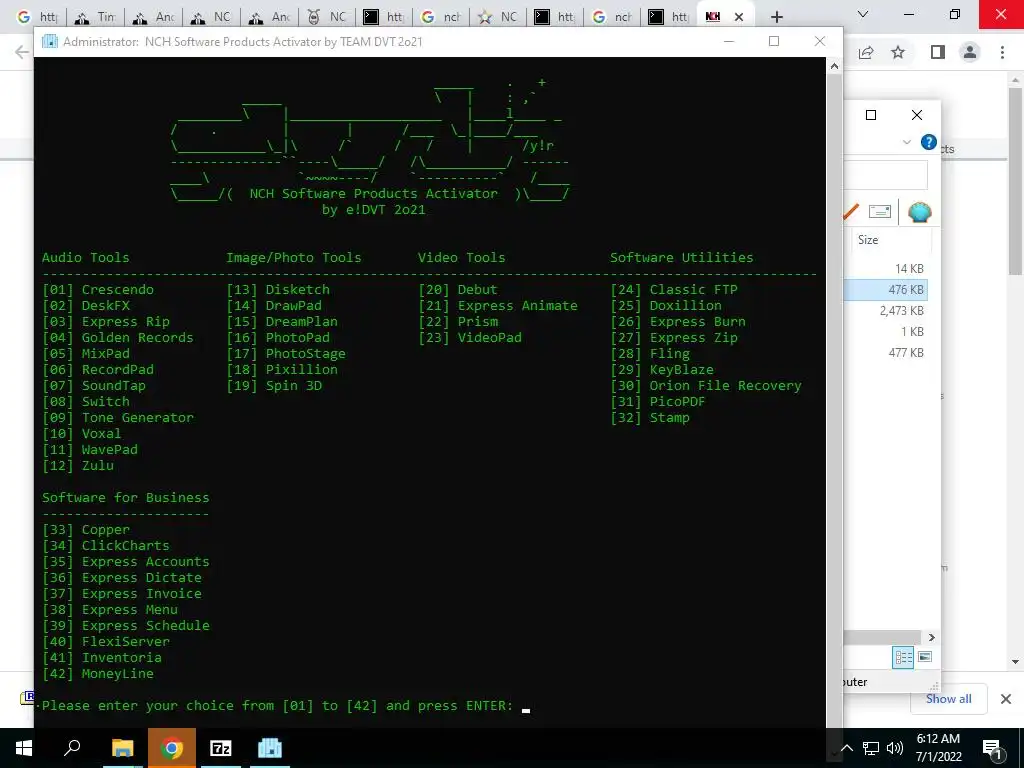
Task: Click the [32] Stamp entry
Action: click(x=650, y=417)
